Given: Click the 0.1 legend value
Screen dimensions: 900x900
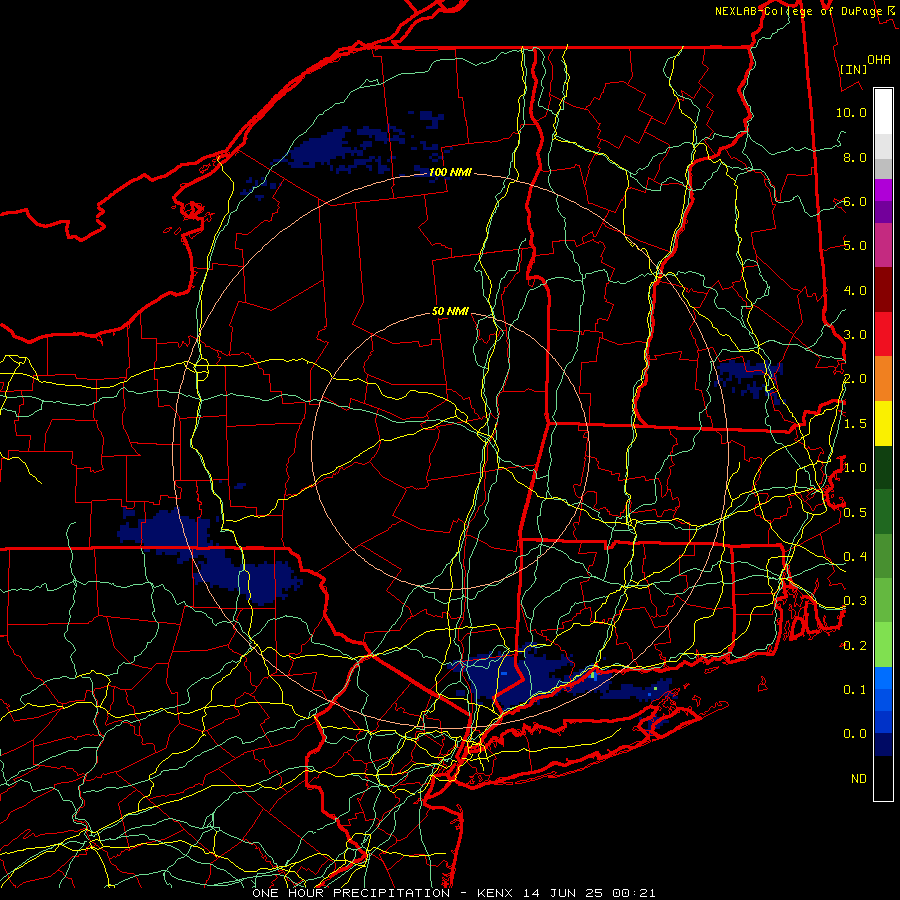Looking at the screenshot, I should (x=855, y=690).
